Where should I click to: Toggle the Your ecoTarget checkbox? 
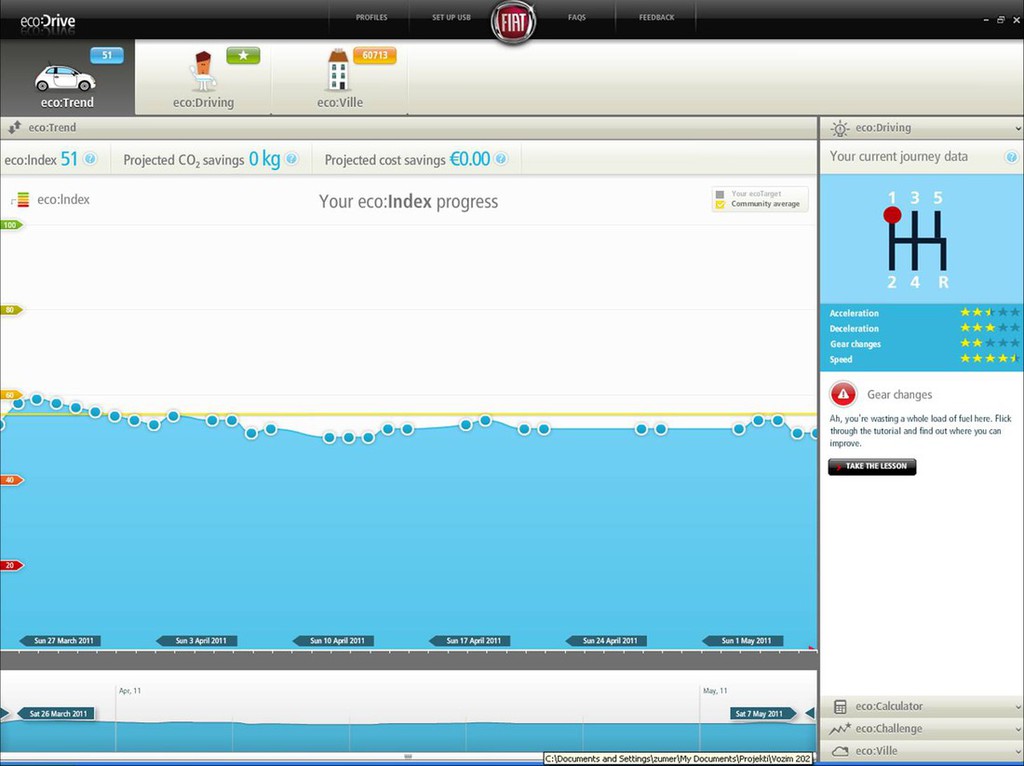[x=720, y=194]
